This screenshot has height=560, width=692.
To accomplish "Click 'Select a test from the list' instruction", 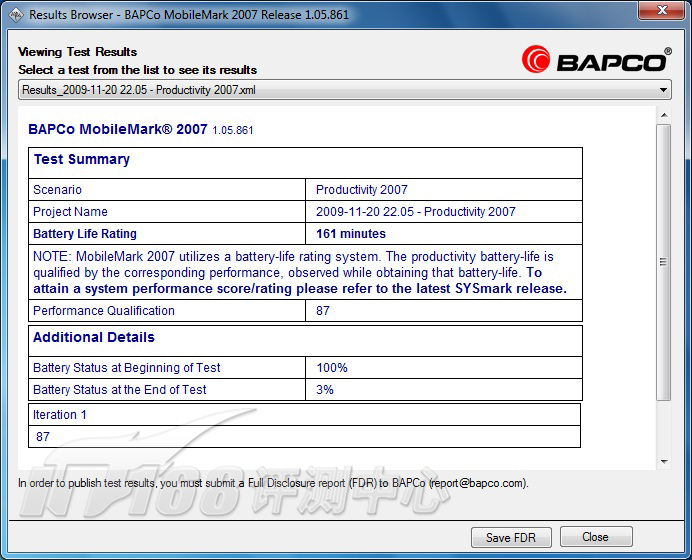I will (138, 70).
